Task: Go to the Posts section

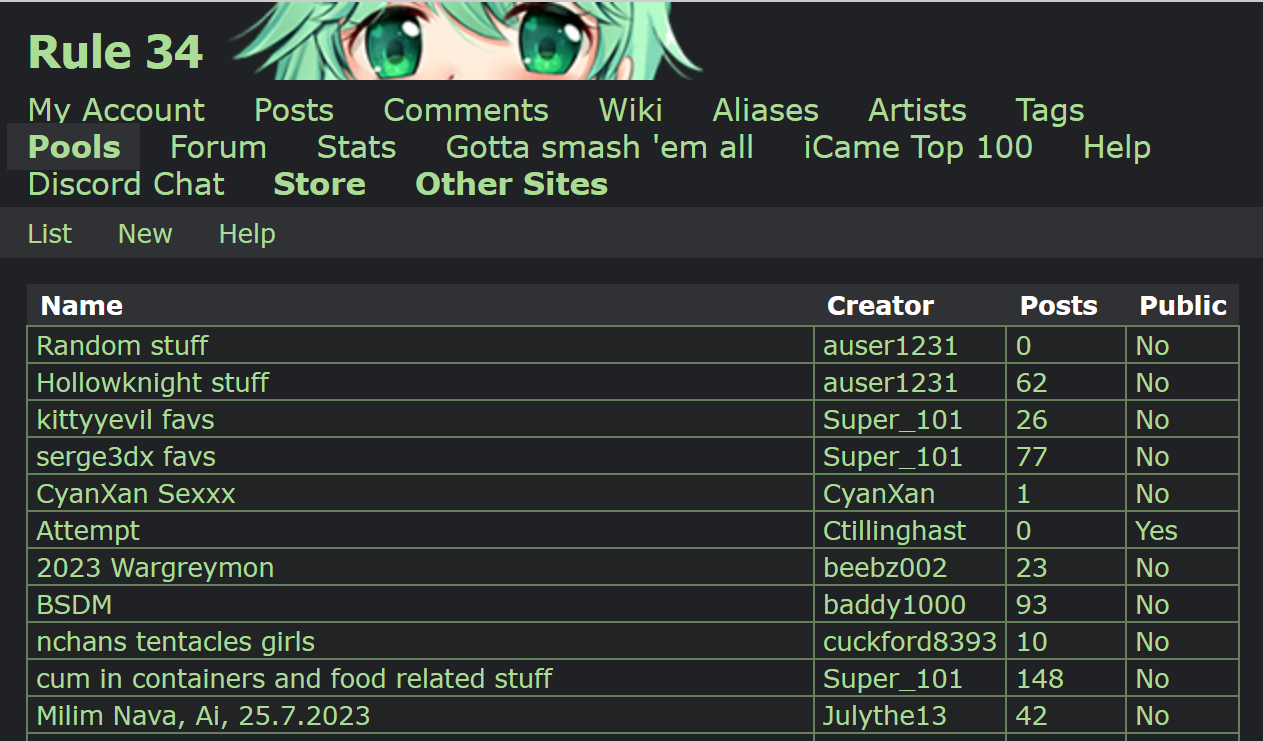Action: (x=294, y=110)
